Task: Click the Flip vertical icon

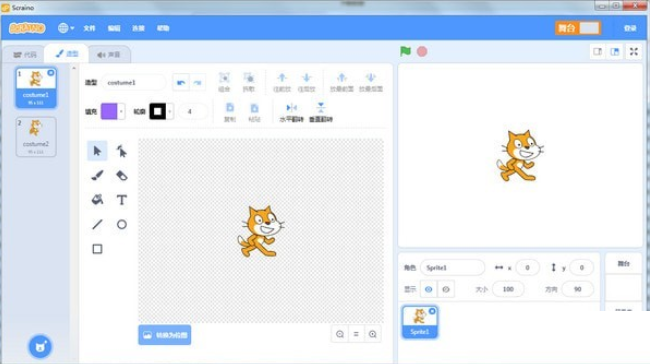Action: click(320, 112)
